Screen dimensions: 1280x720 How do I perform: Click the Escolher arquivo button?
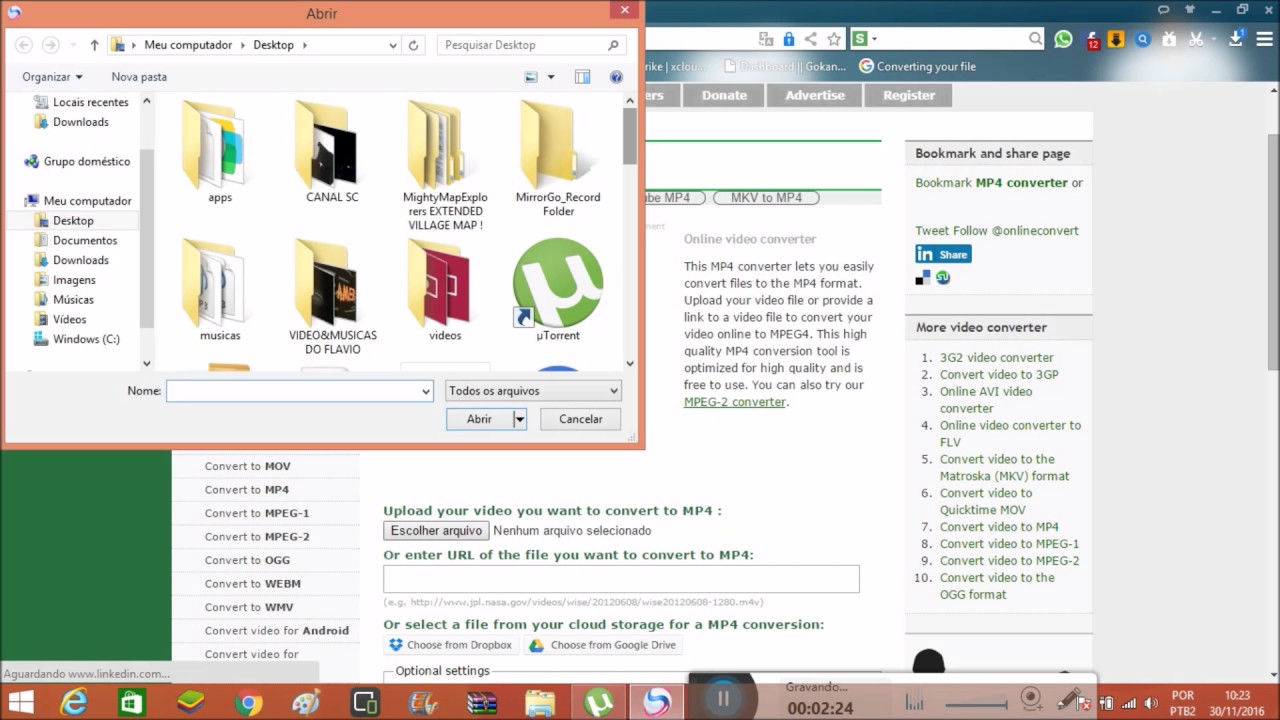coord(436,531)
